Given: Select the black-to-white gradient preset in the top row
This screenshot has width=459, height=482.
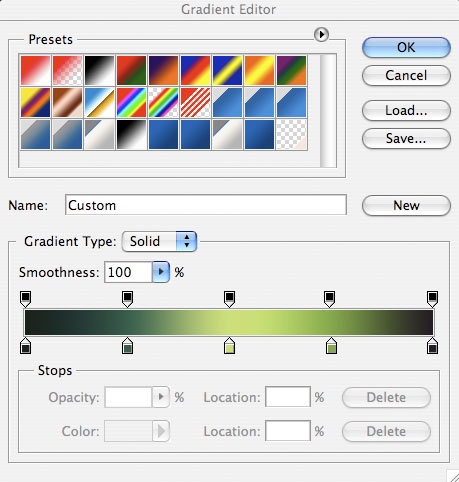Looking at the screenshot, I should [99, 70].
